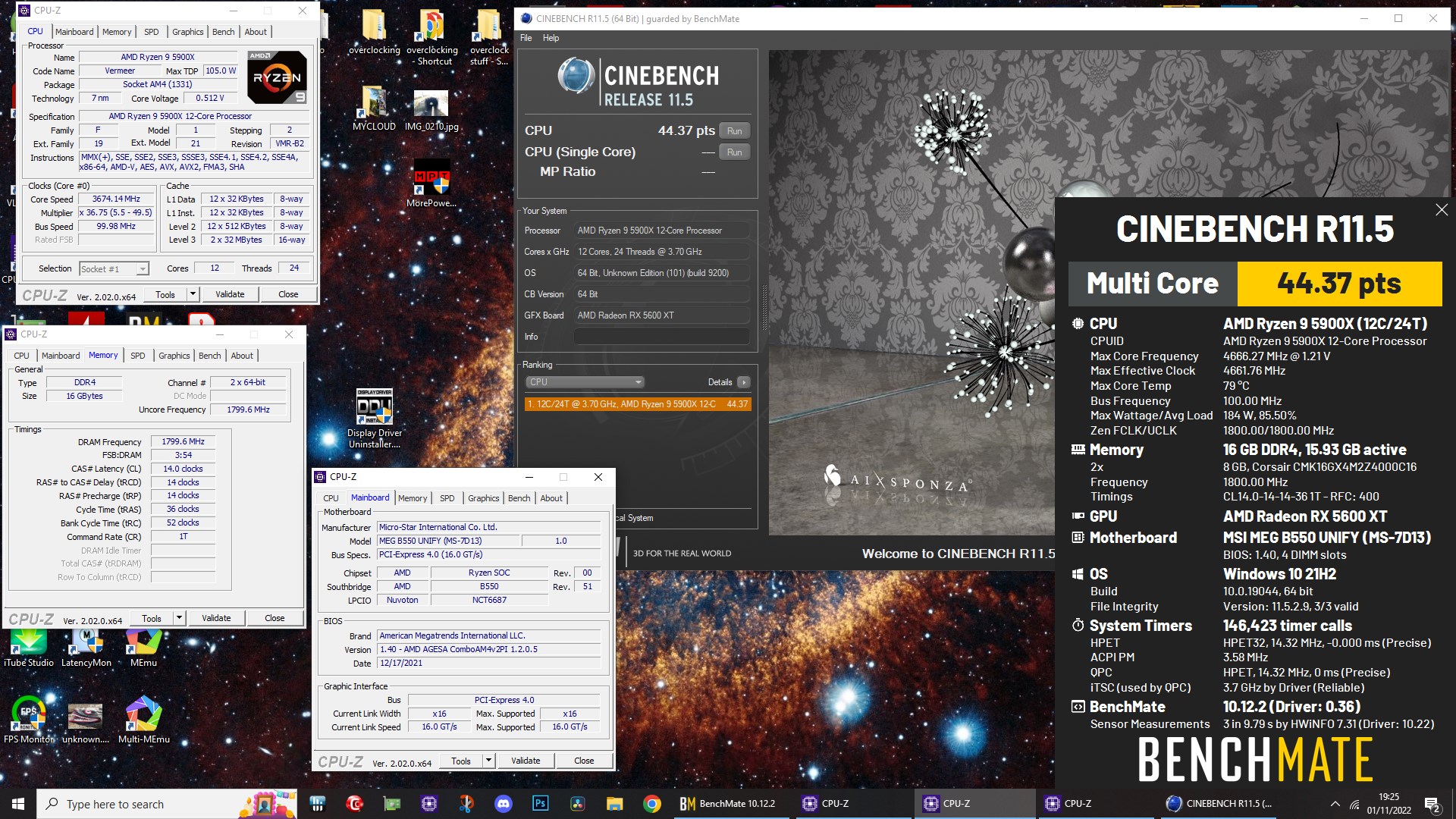
Task: Click the DRAM Frequency value 1799.6 MHz
Action: click(x=183, y=441)
